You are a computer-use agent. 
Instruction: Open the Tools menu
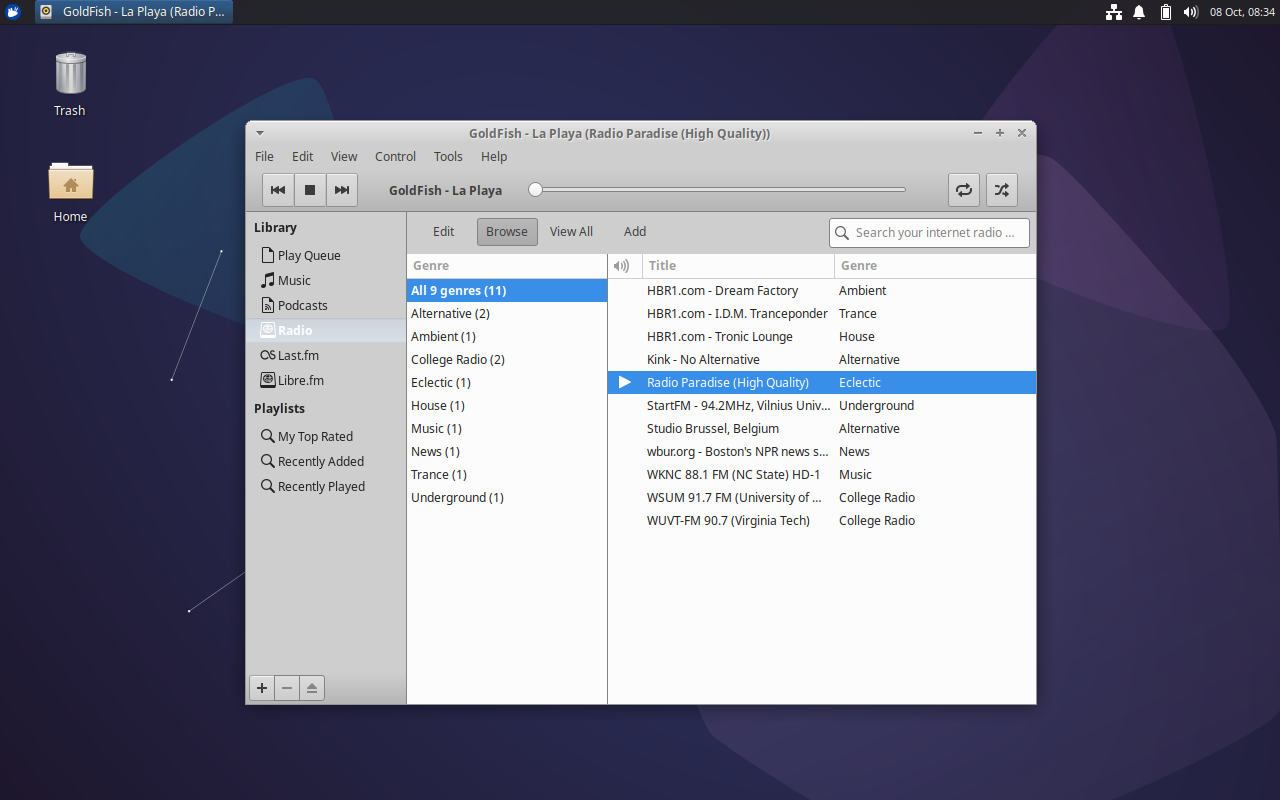[448, 156]
